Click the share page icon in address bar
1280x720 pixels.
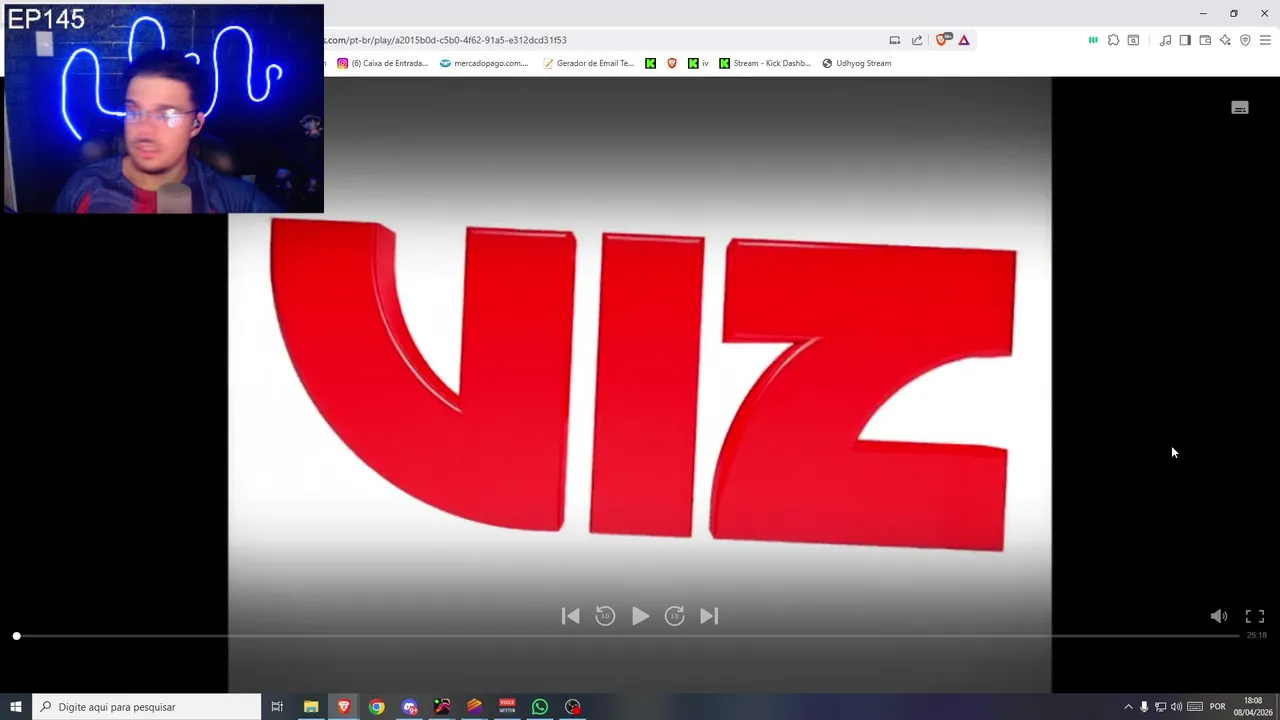[x=917, y=40]
